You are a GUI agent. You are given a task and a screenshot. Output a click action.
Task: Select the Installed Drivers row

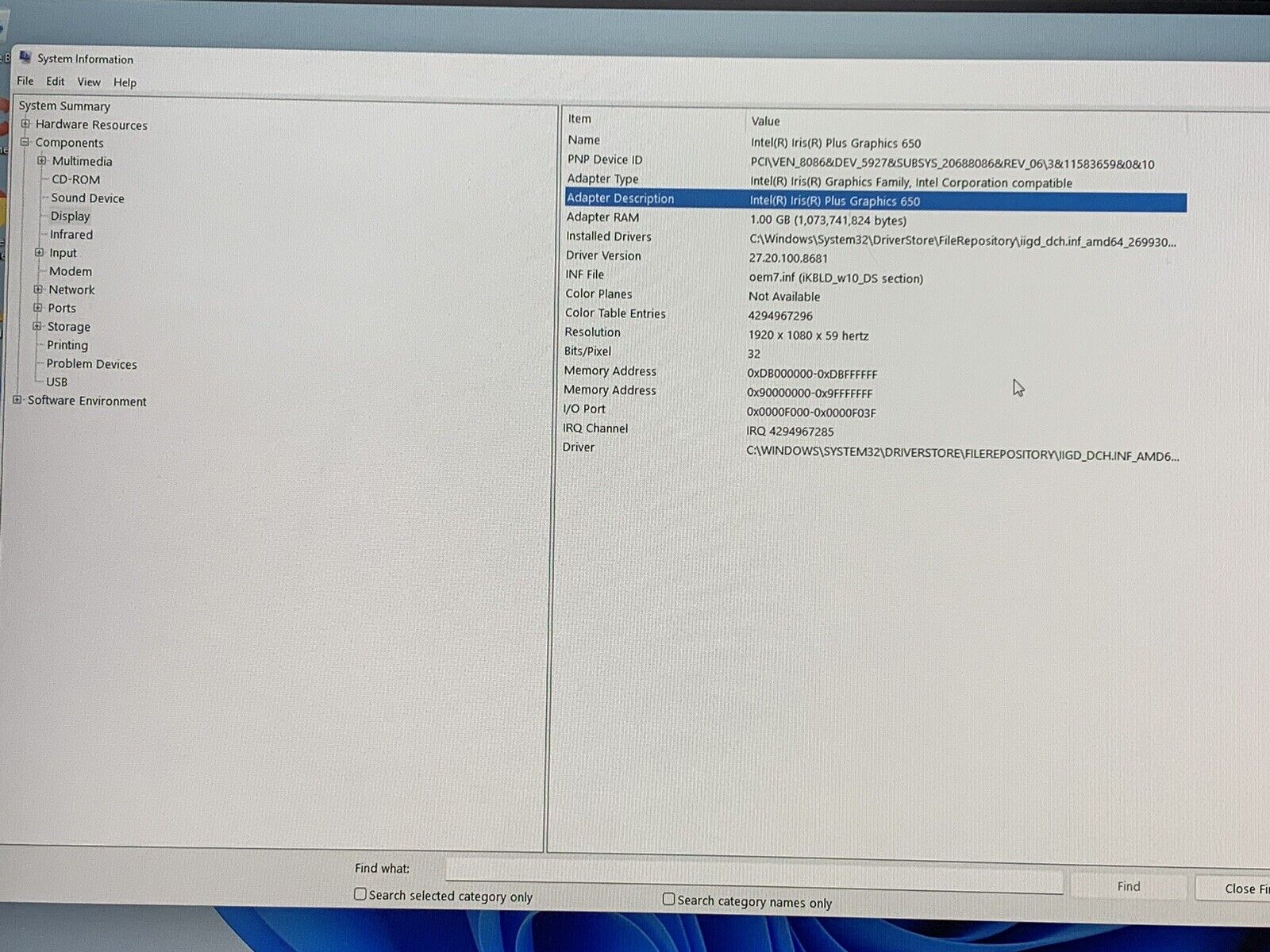pyautogui.click(x=875, y=238)
